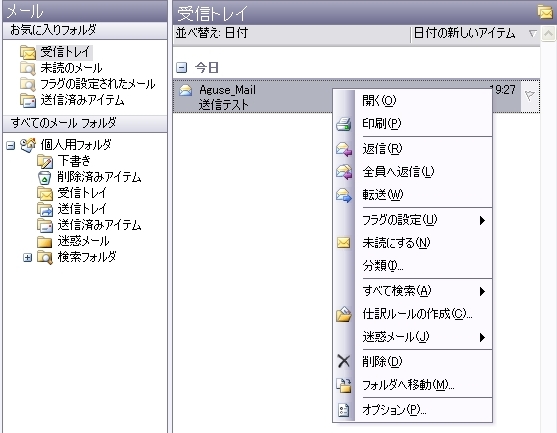
Task: Choose フォルダへ移動(M)... from the context menu
Action: (x=412, y=385)
